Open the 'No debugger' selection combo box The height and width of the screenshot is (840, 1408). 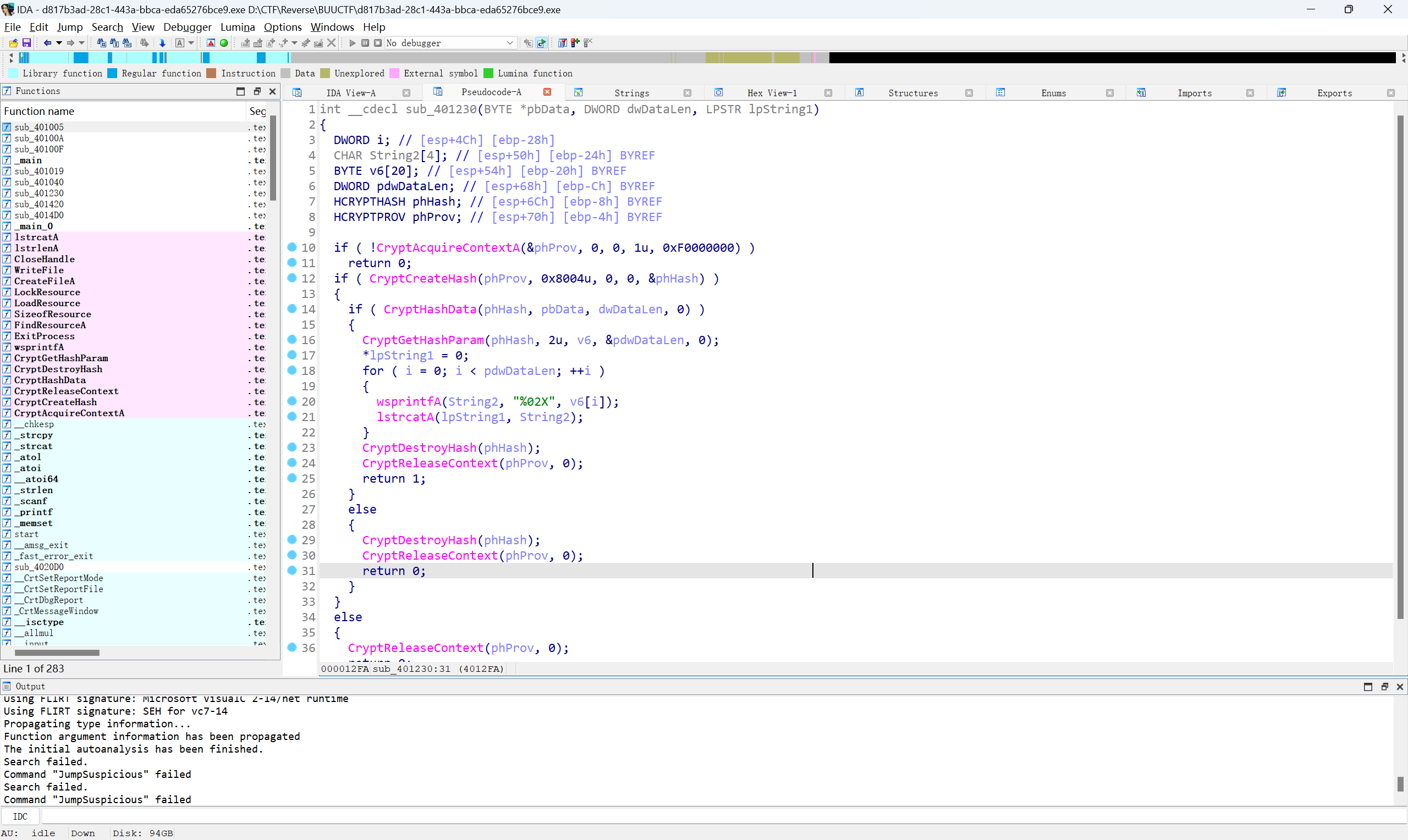coord(450,43)
